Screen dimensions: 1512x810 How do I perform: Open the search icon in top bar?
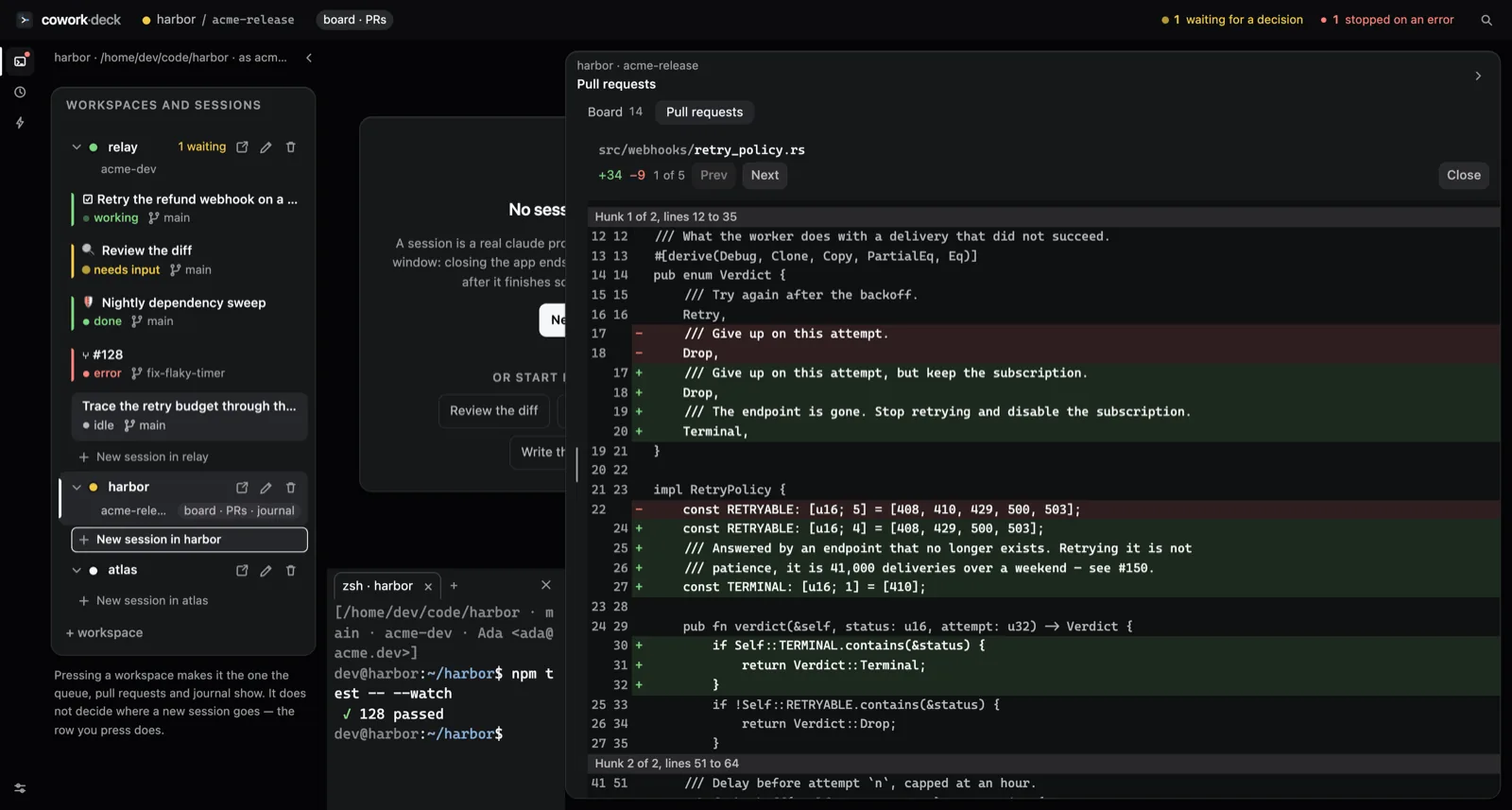coord(1486,20)
